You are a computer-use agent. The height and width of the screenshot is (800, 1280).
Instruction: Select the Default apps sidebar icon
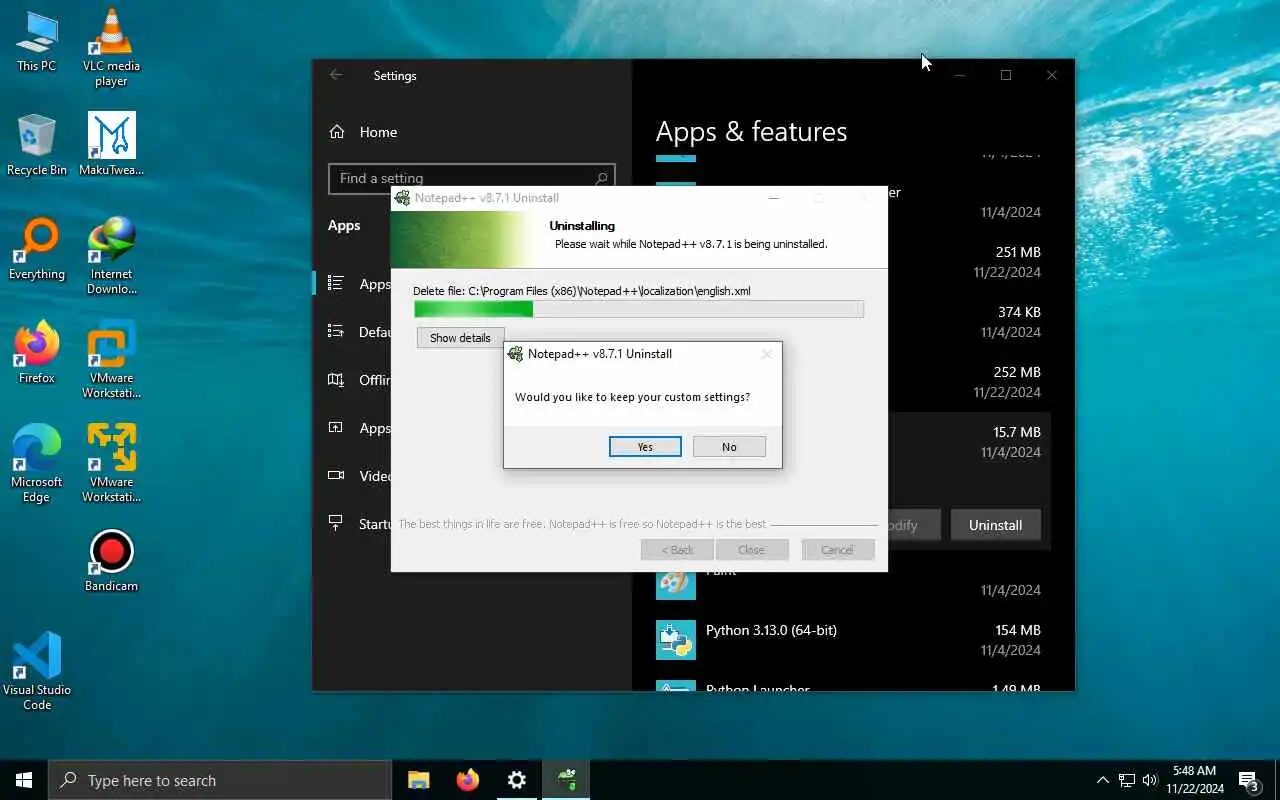point(336,332)
